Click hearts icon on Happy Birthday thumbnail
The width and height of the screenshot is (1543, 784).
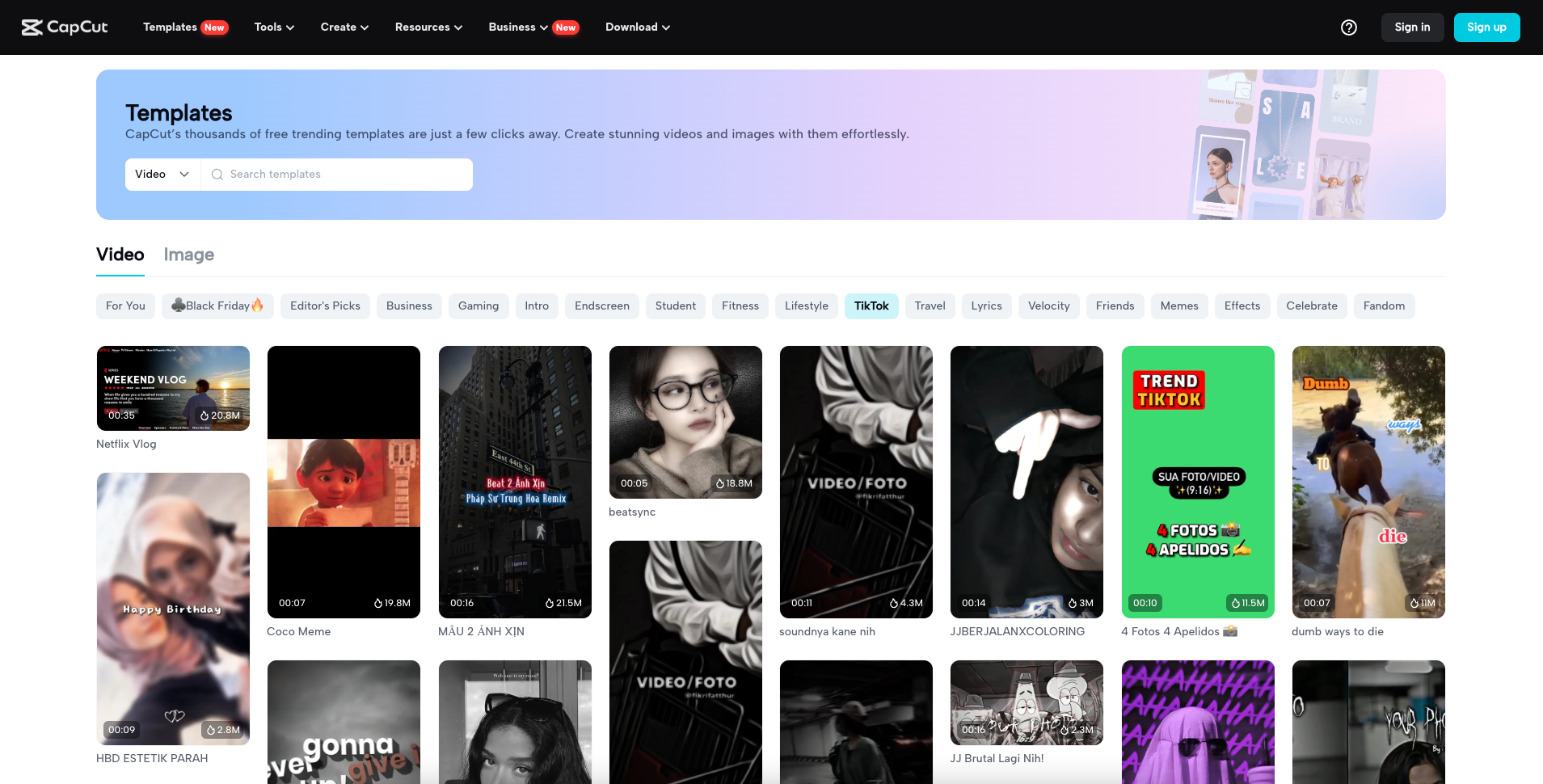pyautogui.click(x=175, y=716)
